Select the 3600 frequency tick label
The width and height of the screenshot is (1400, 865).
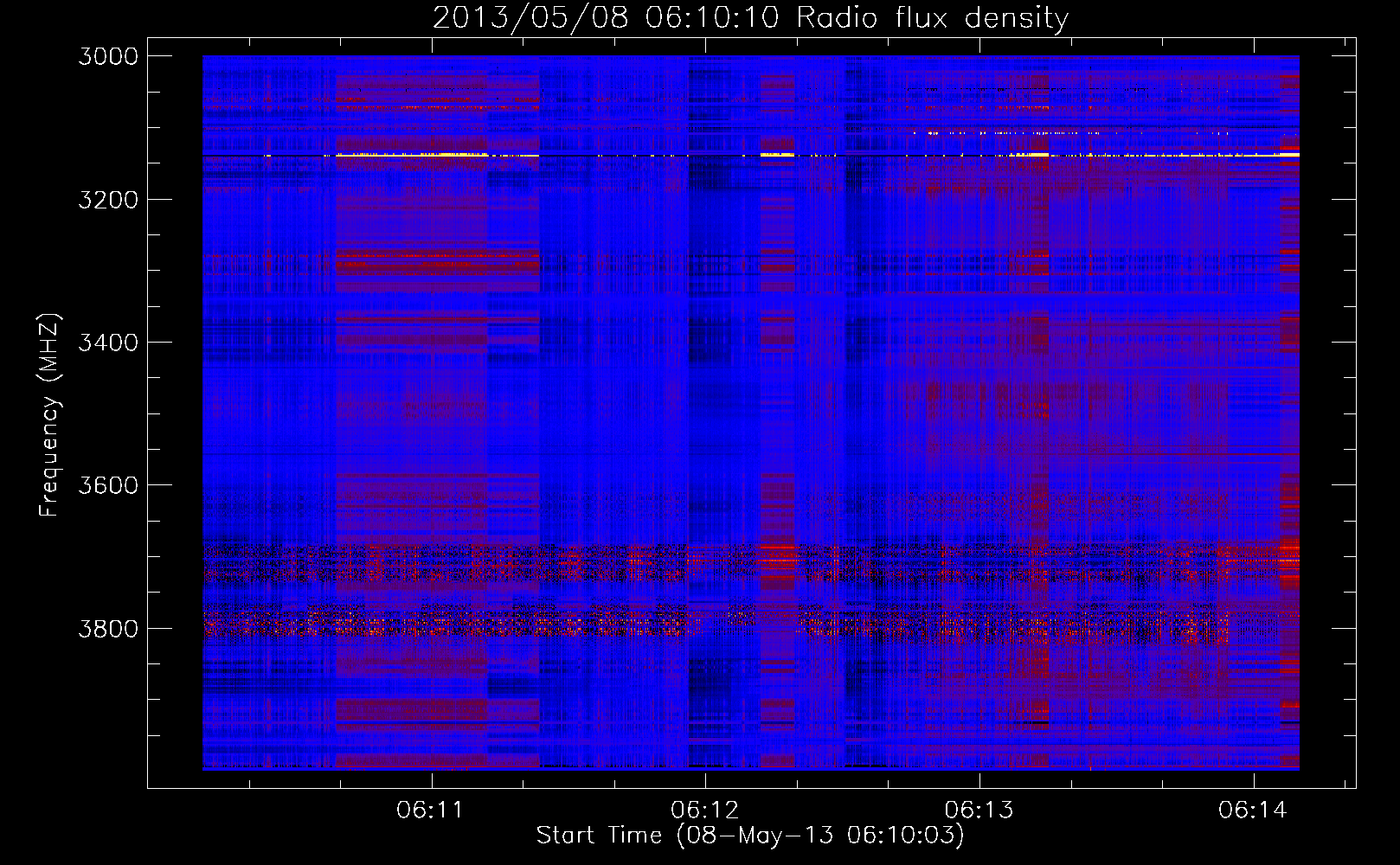click(x=108, y=485)
